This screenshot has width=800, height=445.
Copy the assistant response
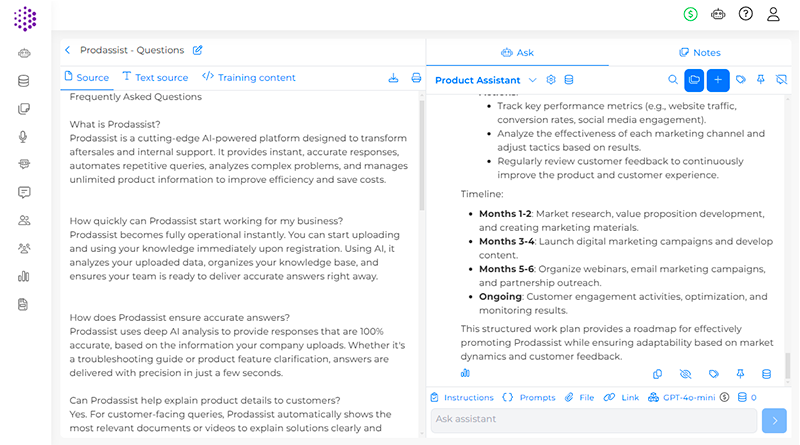coord(657,374)
